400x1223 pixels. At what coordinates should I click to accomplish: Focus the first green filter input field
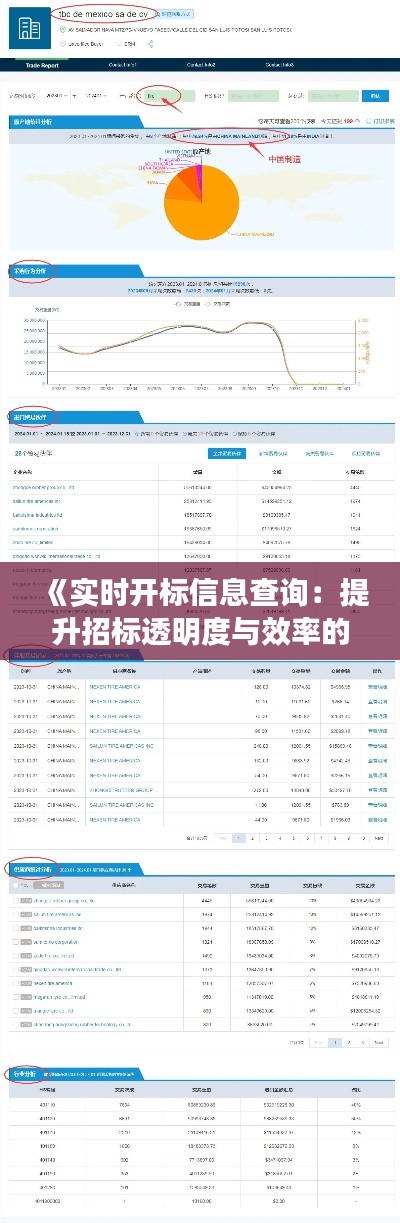[251, 96]
